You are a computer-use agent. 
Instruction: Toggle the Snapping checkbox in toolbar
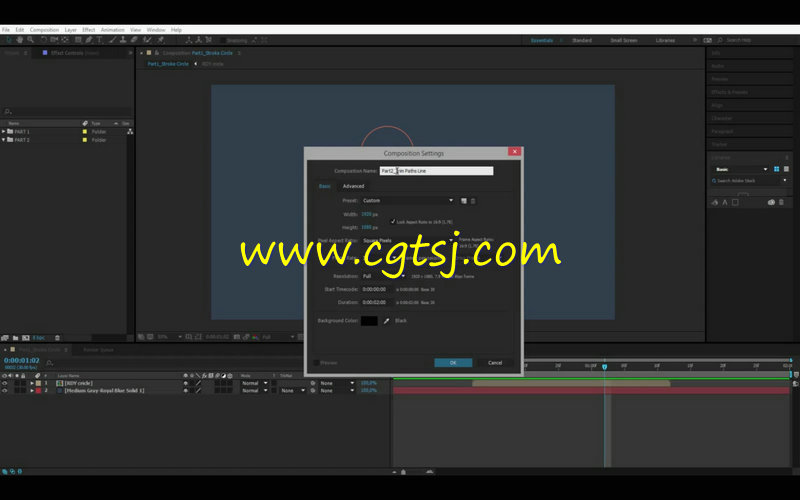223,40
